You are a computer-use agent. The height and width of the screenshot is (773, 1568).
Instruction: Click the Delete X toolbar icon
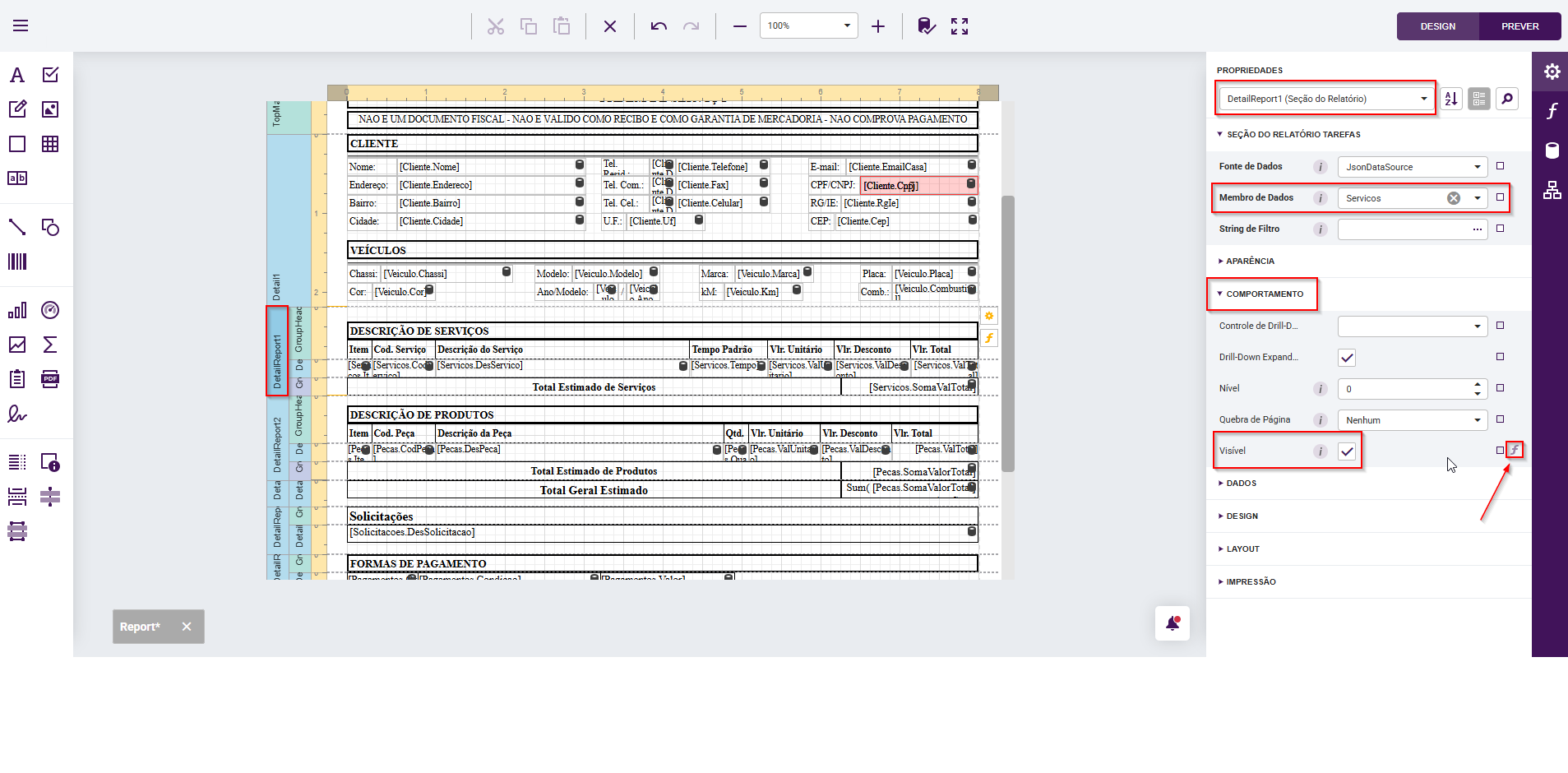pyautogui.click(x=610, y=26)
